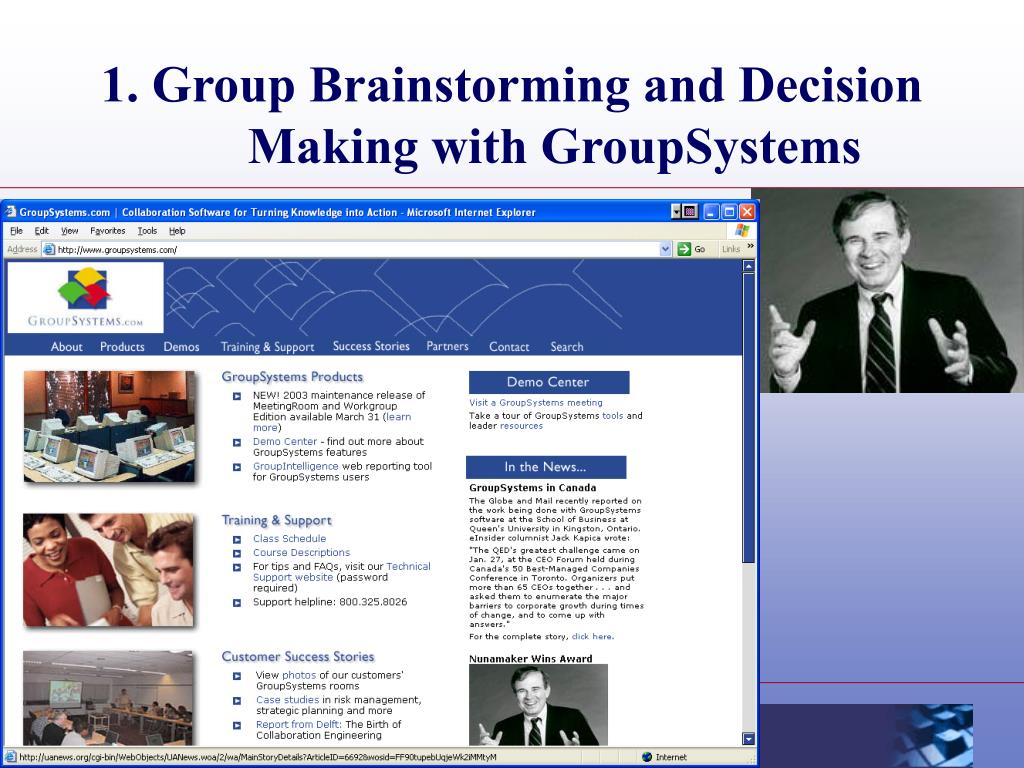Image resolution: width=1024 pixels, height=768 pixels.
Task: Click bullet icon beside Report from Delft
Action: pos(237,726)
